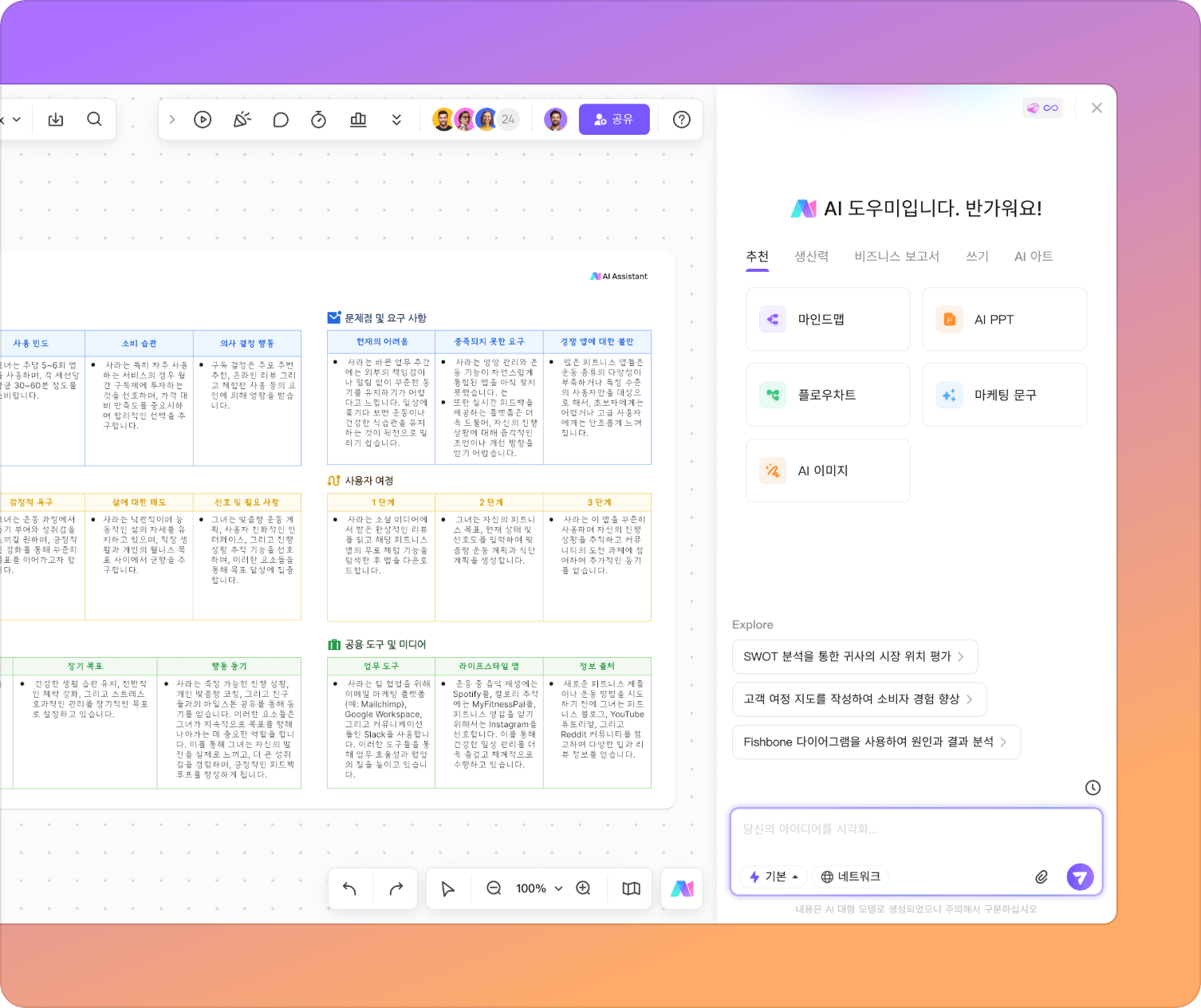Screen dimensions: 1201x1008
Task: Open the 기본 mode dropdown
Action: [x=774, y=876]
